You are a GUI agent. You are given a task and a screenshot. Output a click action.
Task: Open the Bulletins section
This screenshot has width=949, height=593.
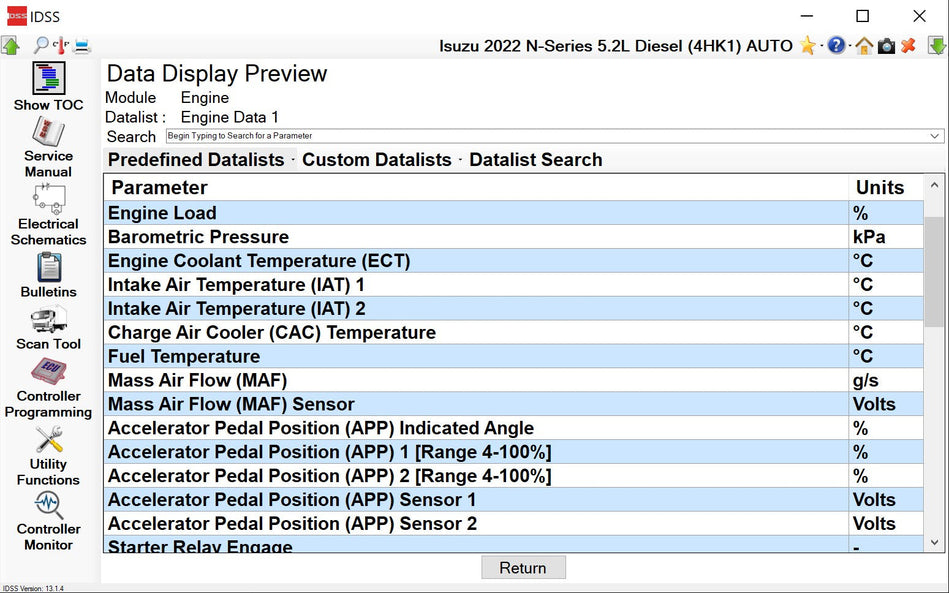pyautogui.click(x=48, y=268)
